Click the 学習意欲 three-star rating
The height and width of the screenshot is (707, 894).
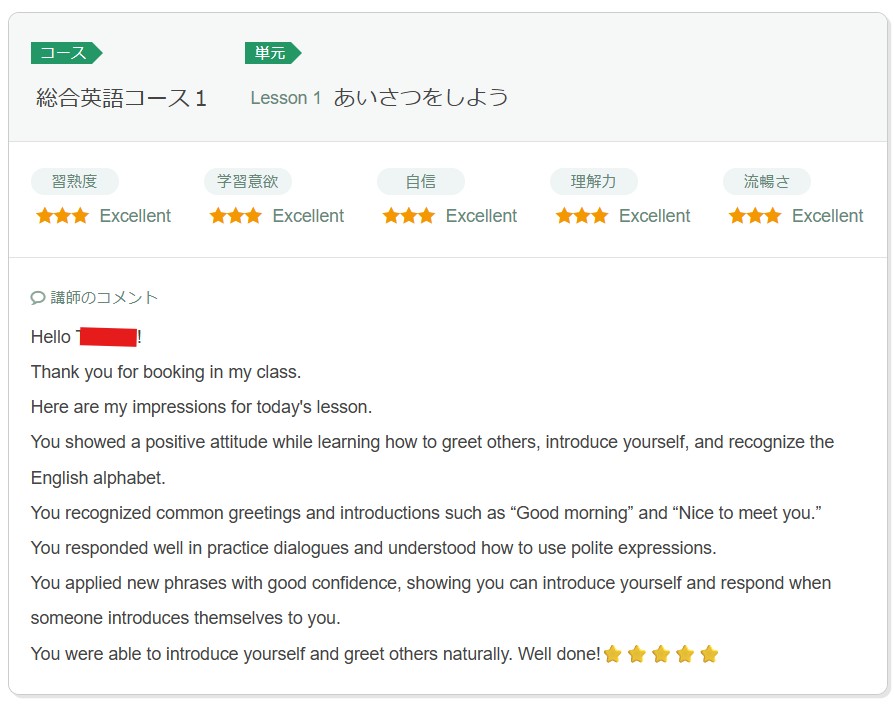tap(235, 216)
